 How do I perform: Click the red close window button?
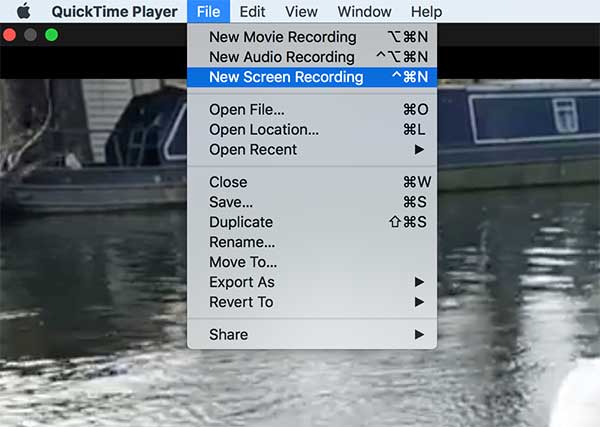coord(10,35)
